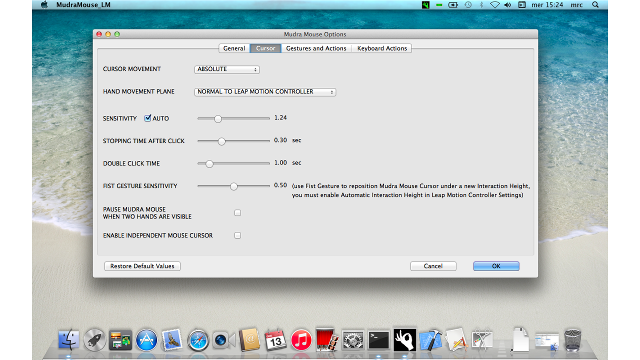This screenshot has width=640, height=360.
Task: Click Fist Gesture Sensitivity slider handle
Action: point(233,186)
